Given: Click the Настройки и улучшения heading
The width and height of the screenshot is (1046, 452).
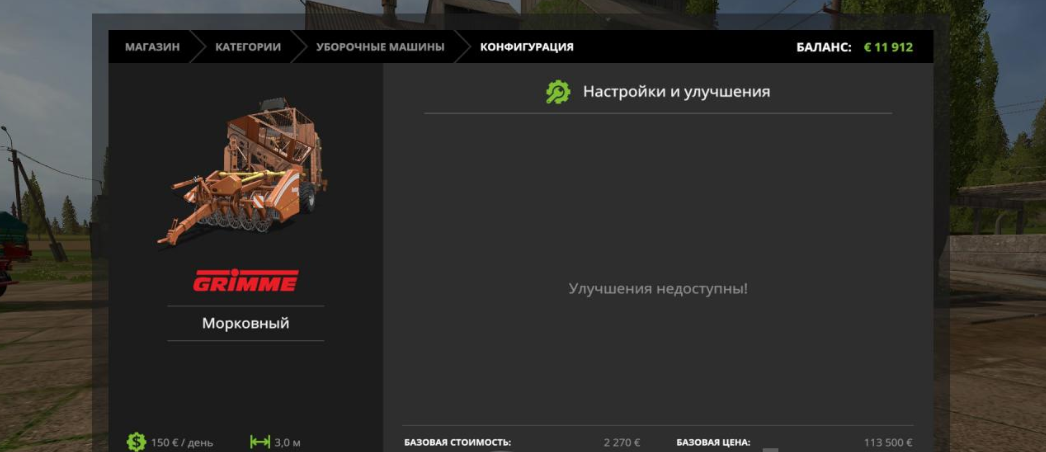Looking at the screenshot, I should click(x=676, y=92).
